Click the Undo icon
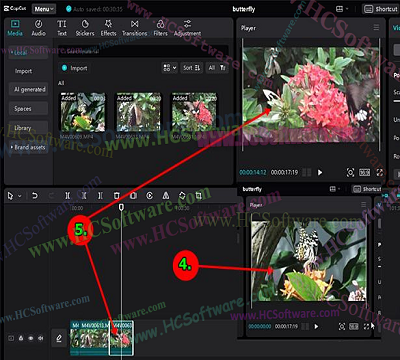Image resolution: width=400 pixels, height=360 pixels. 34,196
